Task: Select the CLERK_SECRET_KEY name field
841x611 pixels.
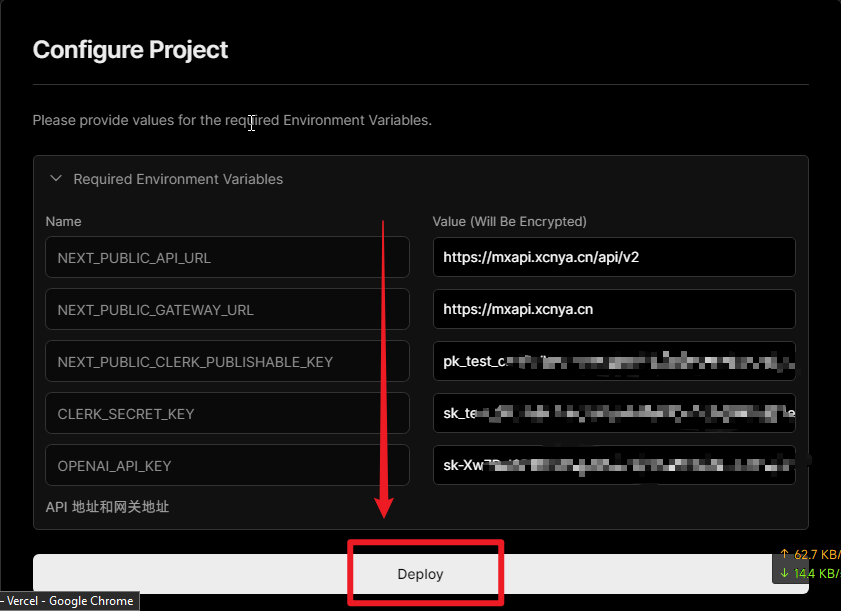Action: 227,414
